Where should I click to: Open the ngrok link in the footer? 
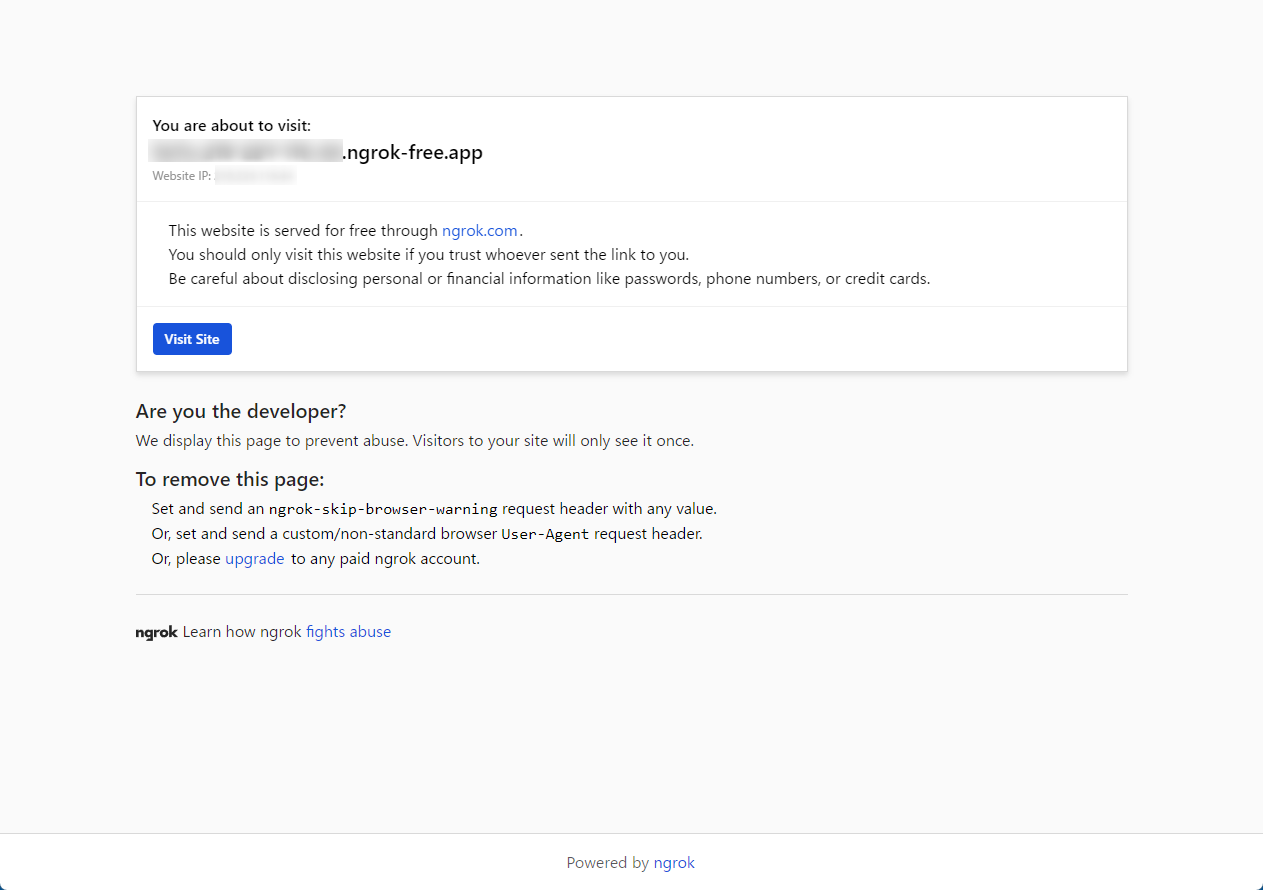point(674,862)
